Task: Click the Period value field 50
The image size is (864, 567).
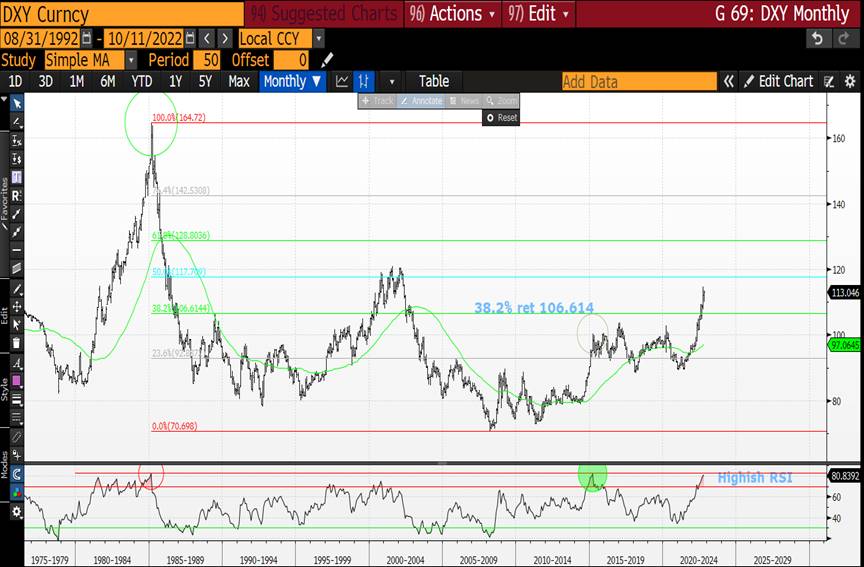Action: pos(206,60)
